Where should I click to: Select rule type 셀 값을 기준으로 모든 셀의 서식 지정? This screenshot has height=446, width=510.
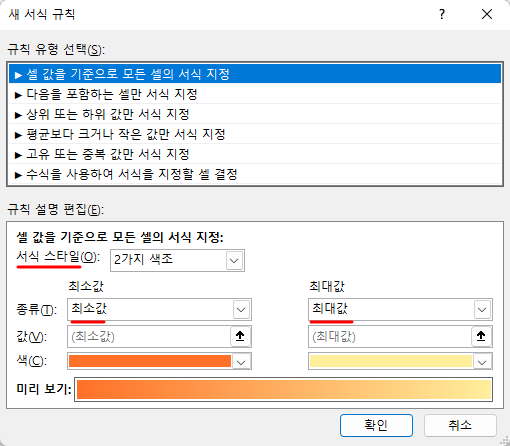click(255, 74)
